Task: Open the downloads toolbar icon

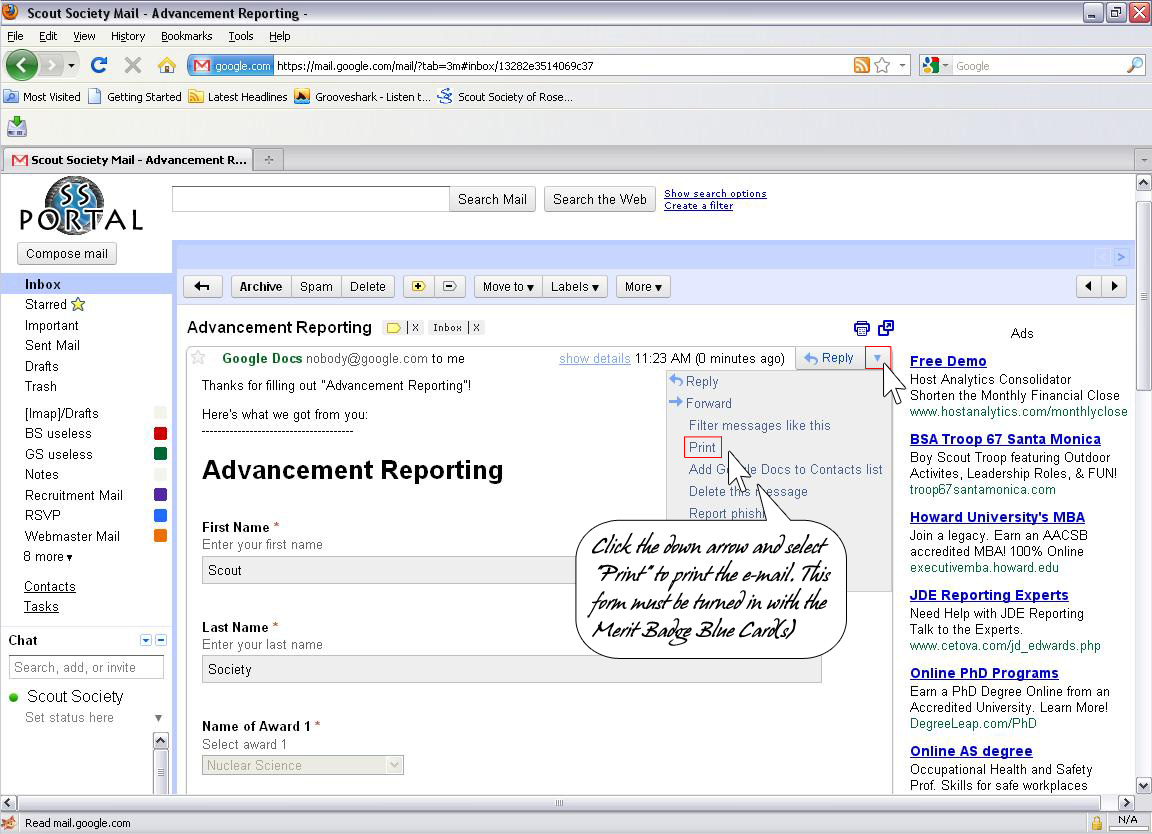Action: [17, 127]
